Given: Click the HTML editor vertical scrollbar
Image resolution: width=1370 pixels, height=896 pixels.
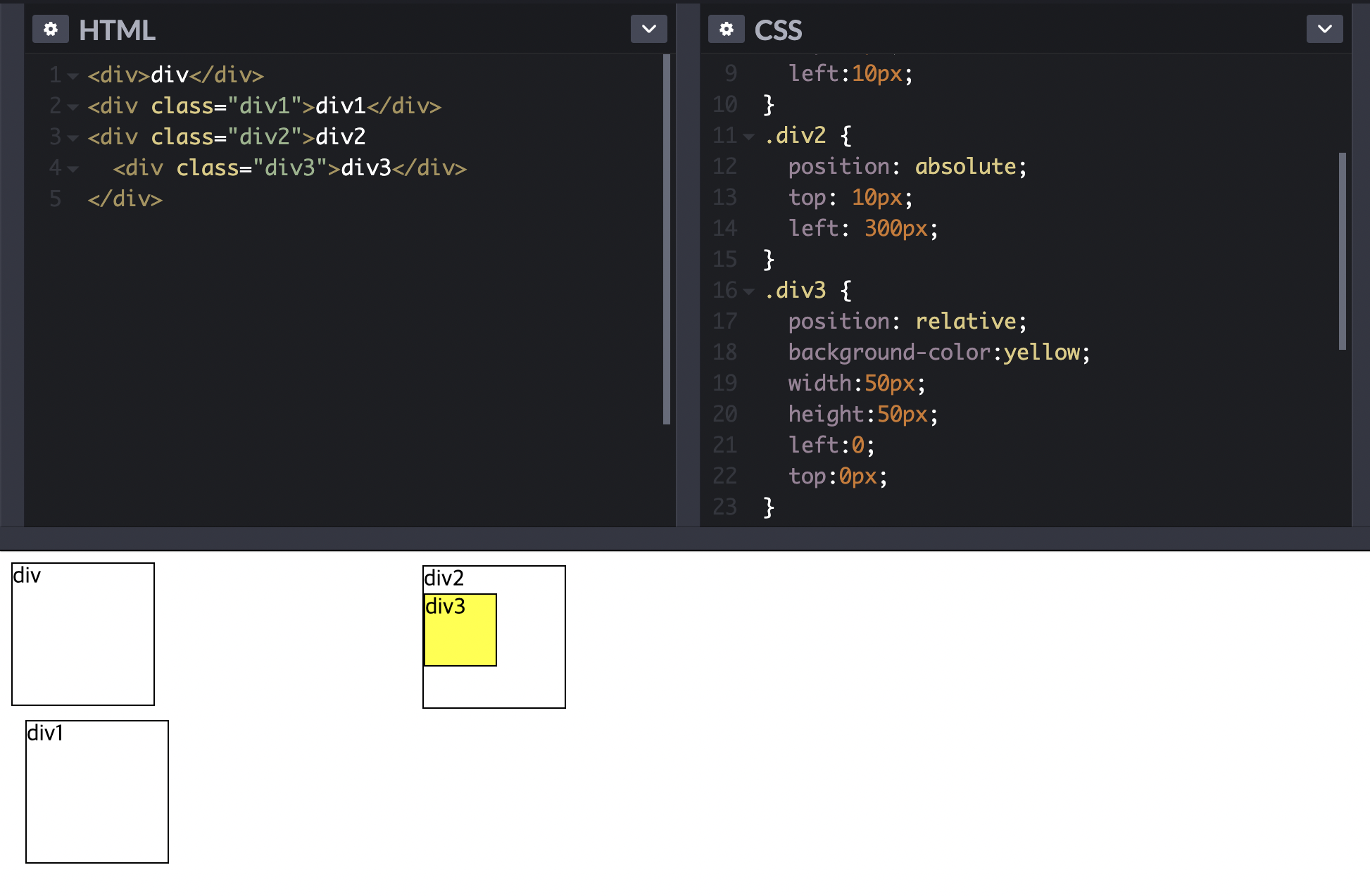Looking at the screenshot, I should 666,239.
